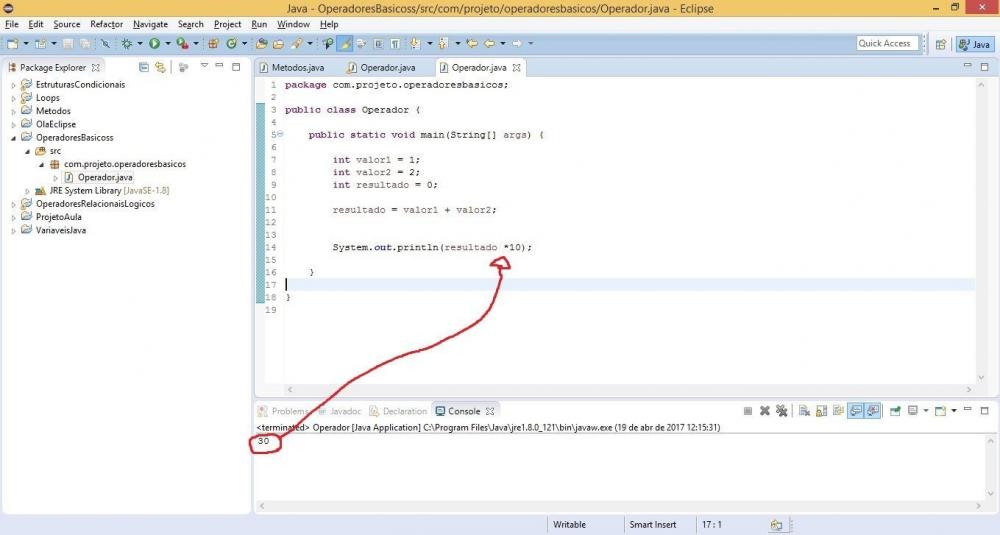The image size is (1000, 535).
Task: Click Pin Console icon
Action: (x=895, y=411)
